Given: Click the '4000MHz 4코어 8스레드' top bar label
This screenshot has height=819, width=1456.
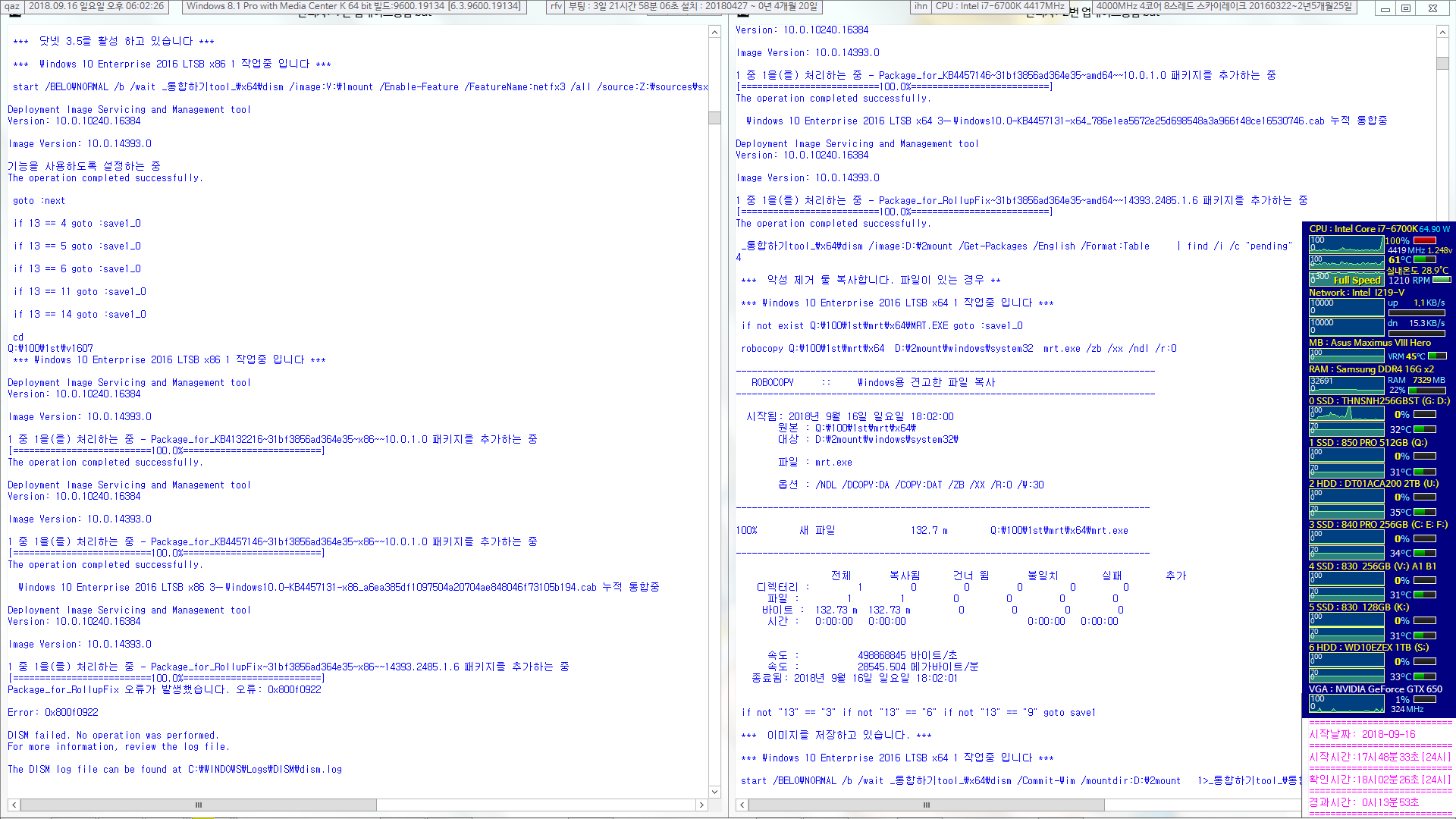Looking at the screenshot, I should pyautogui.click(x=1224, y=6).
